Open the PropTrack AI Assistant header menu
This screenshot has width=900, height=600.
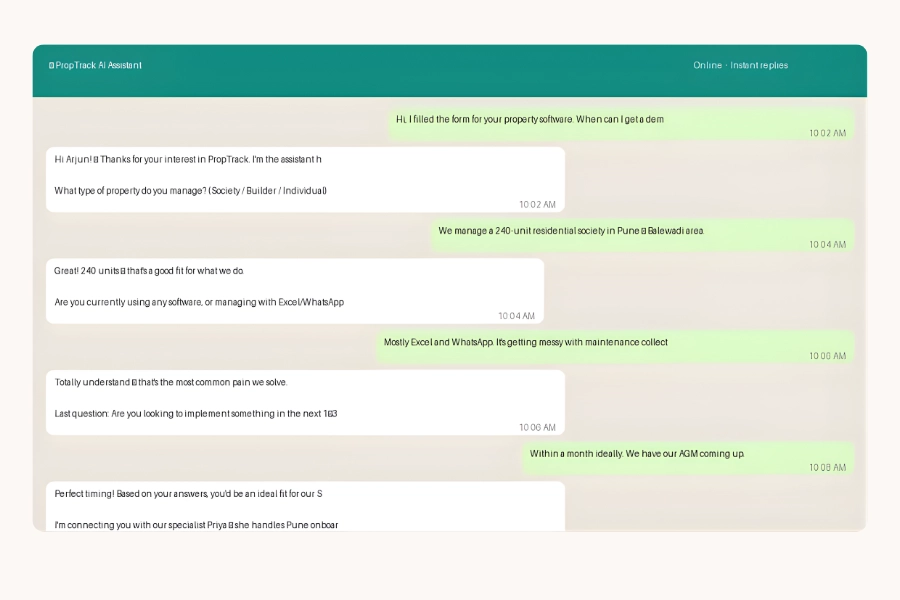[95, 65]
